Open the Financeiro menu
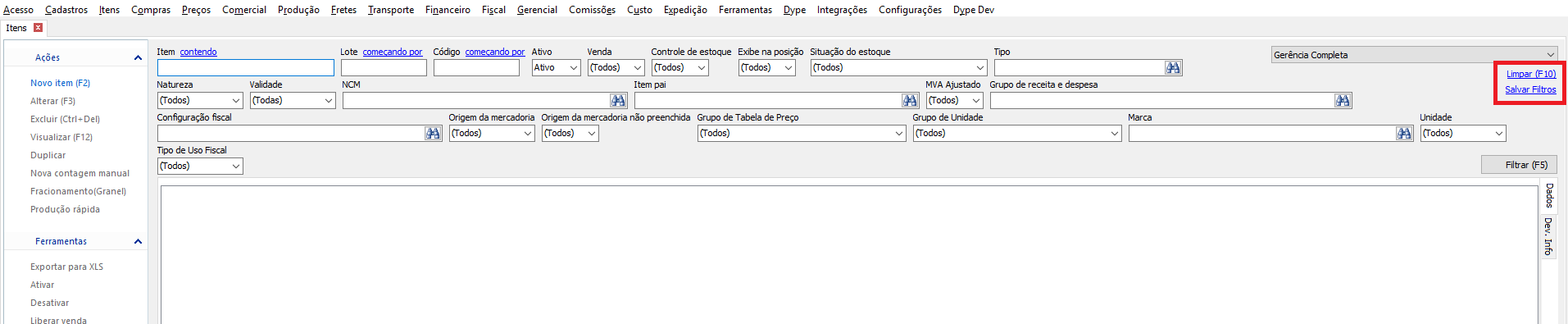Viewport: 1568px width, 324px height. click(x=448, y=10)
